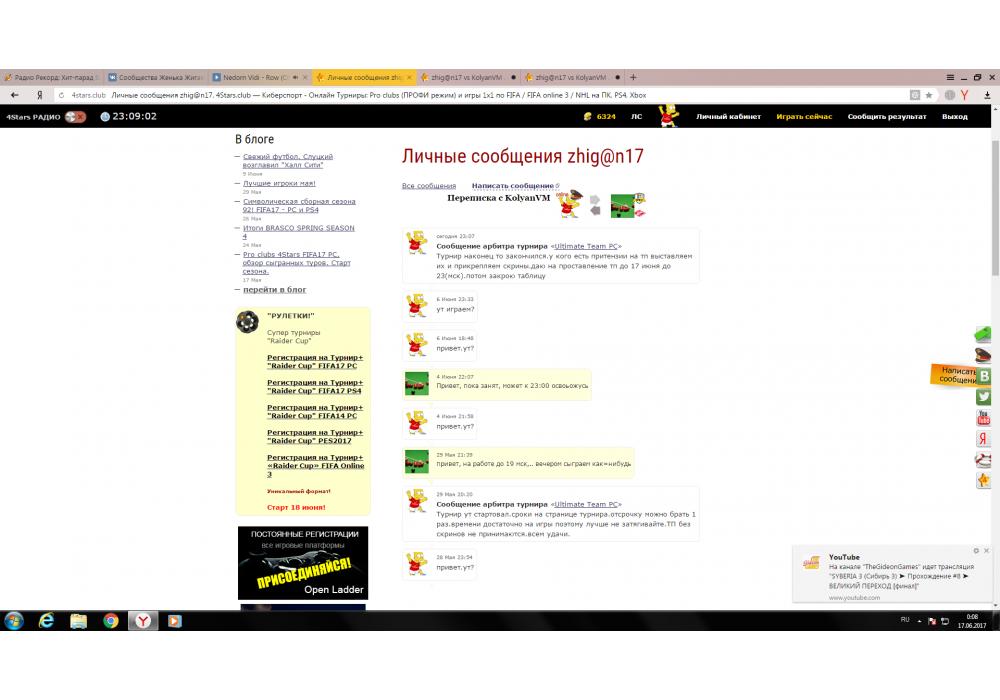The height and width of the screenshot is (700, 1000).
Task: Click the orange star sidebar icon
Action: tap(983, 480)
